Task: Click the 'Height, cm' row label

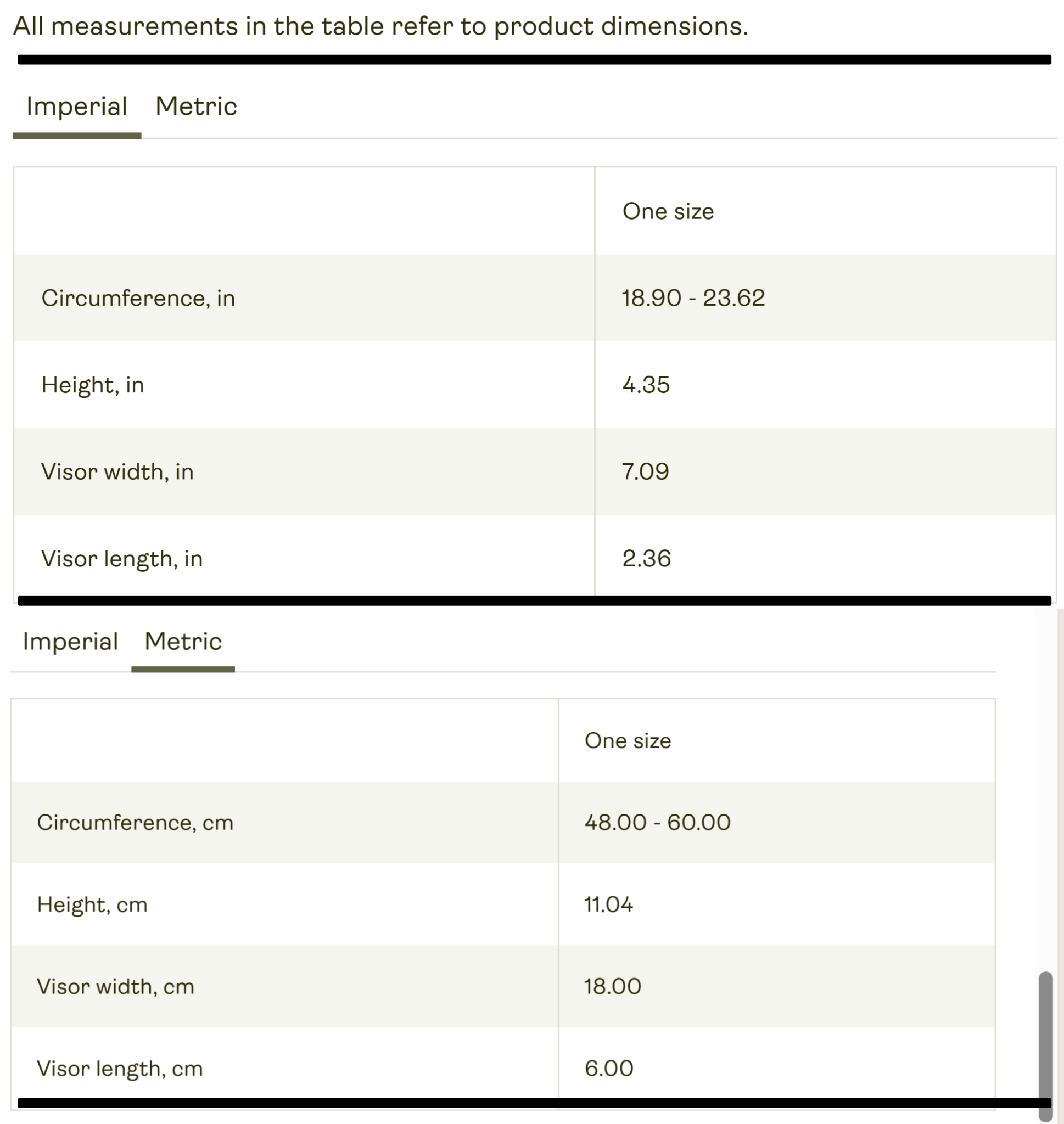Action: click(92, 904)
